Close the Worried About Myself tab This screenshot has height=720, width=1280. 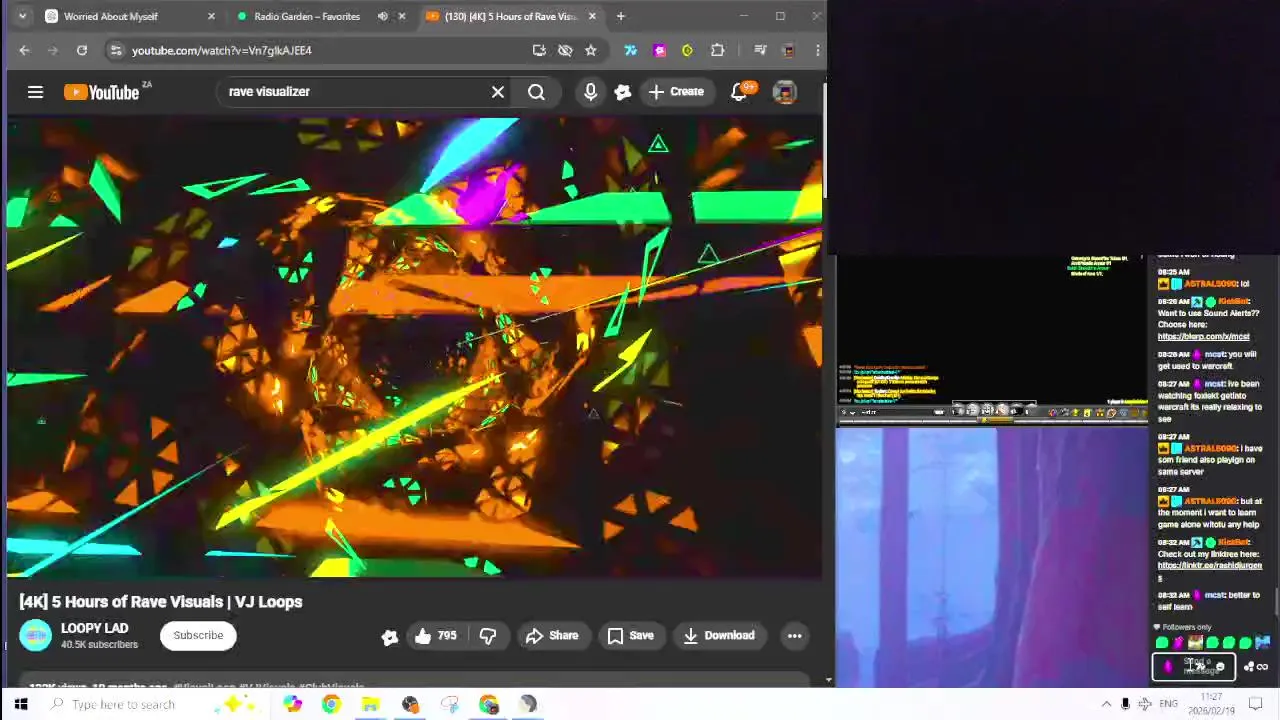[x=211, y=16]
